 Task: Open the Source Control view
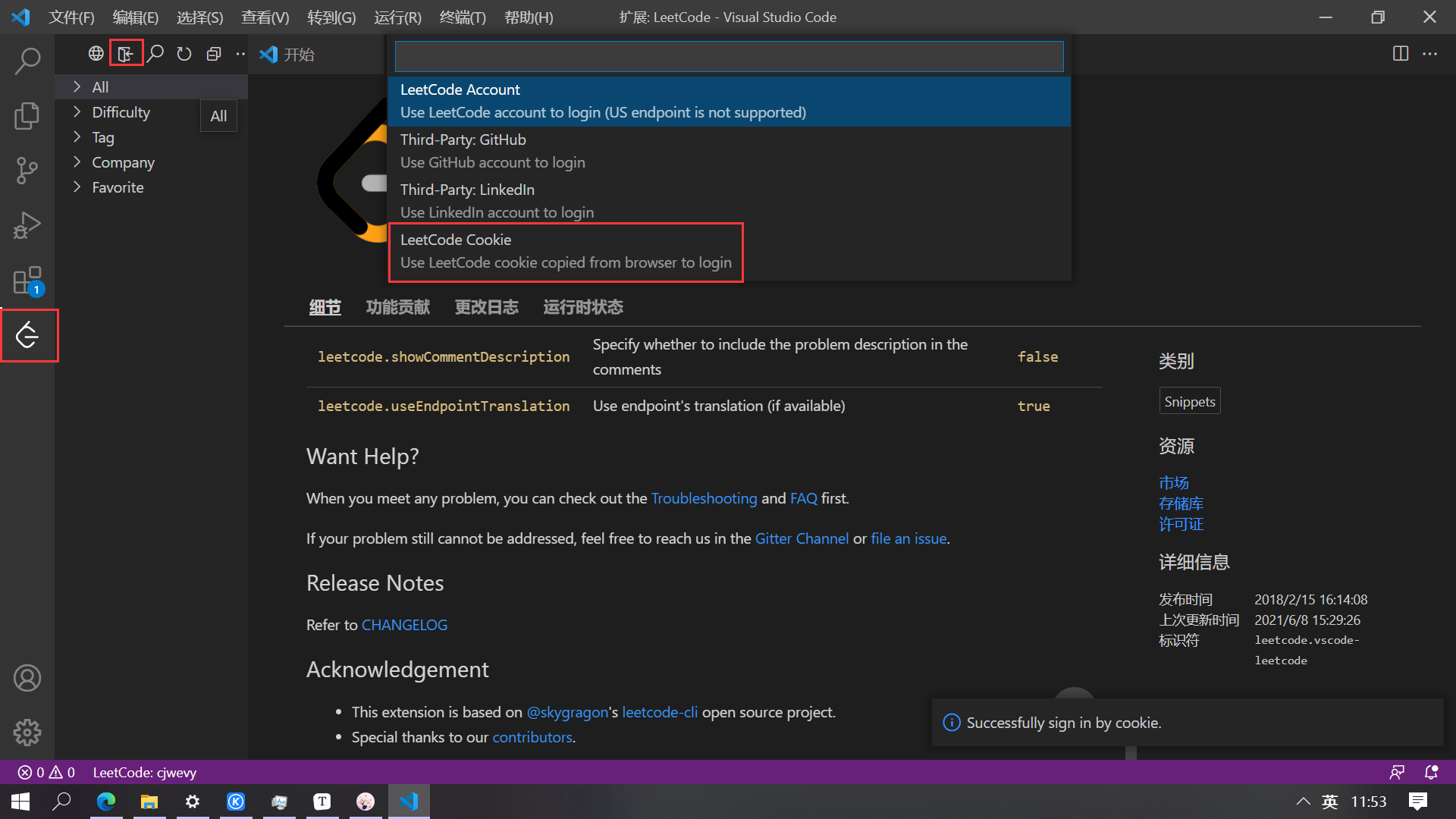(27, 171)
